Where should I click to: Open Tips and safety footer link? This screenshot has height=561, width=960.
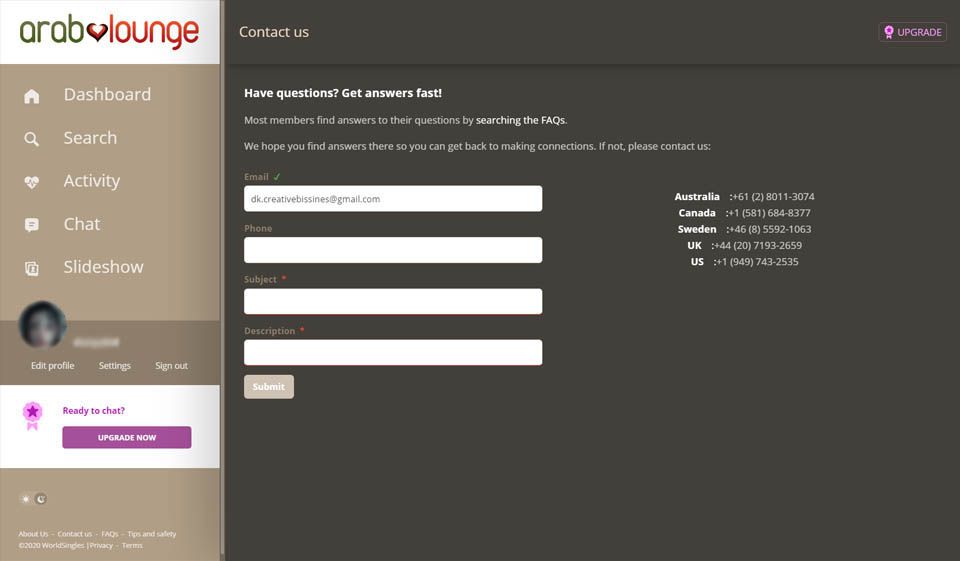point(152,534)
